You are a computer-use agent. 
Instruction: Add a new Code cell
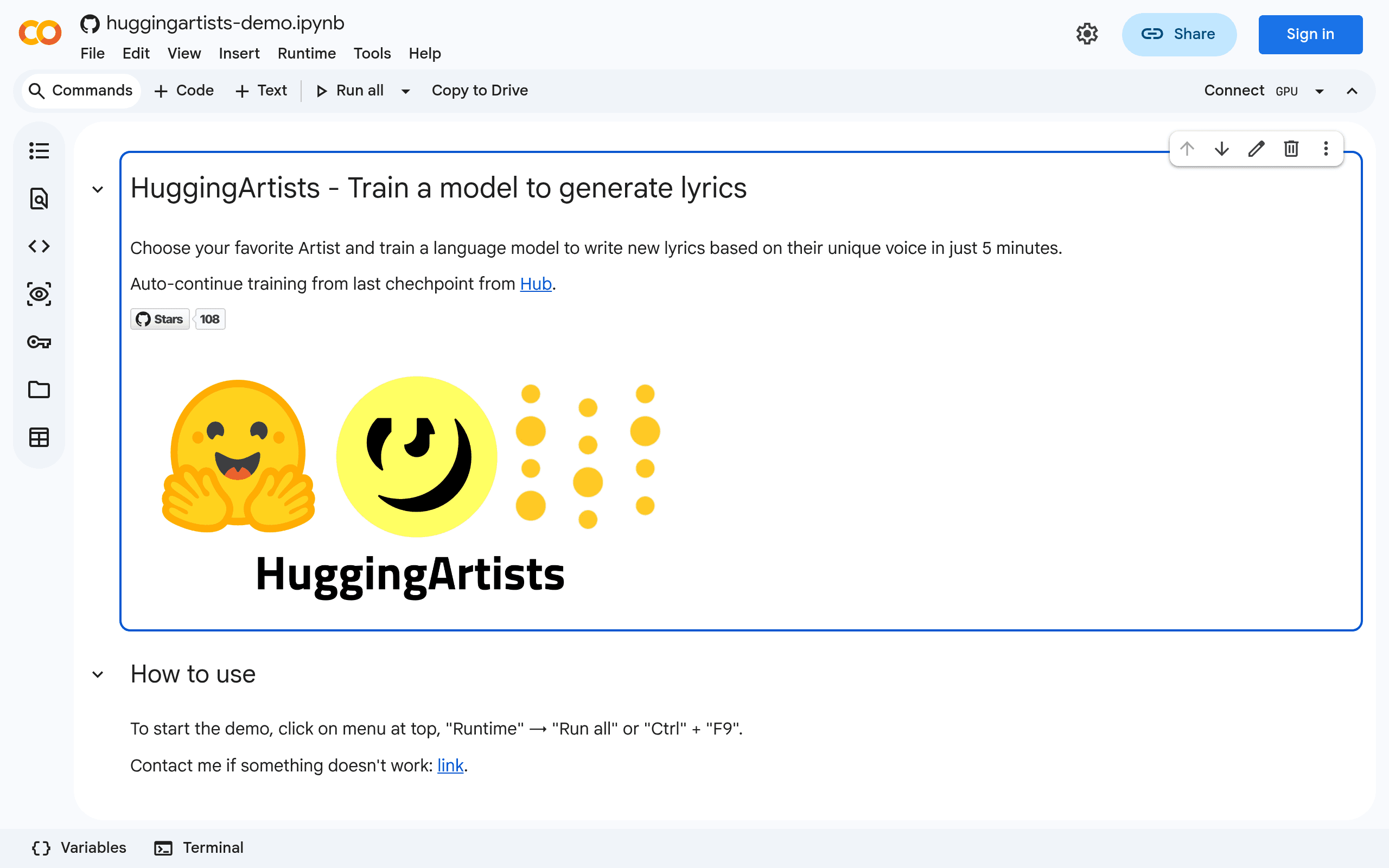[184, 91]
